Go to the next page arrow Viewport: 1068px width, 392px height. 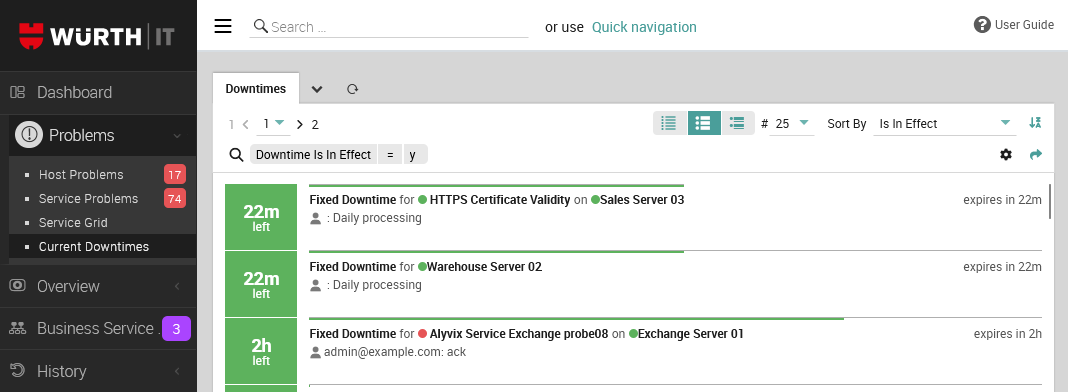(x=300, y=125)
